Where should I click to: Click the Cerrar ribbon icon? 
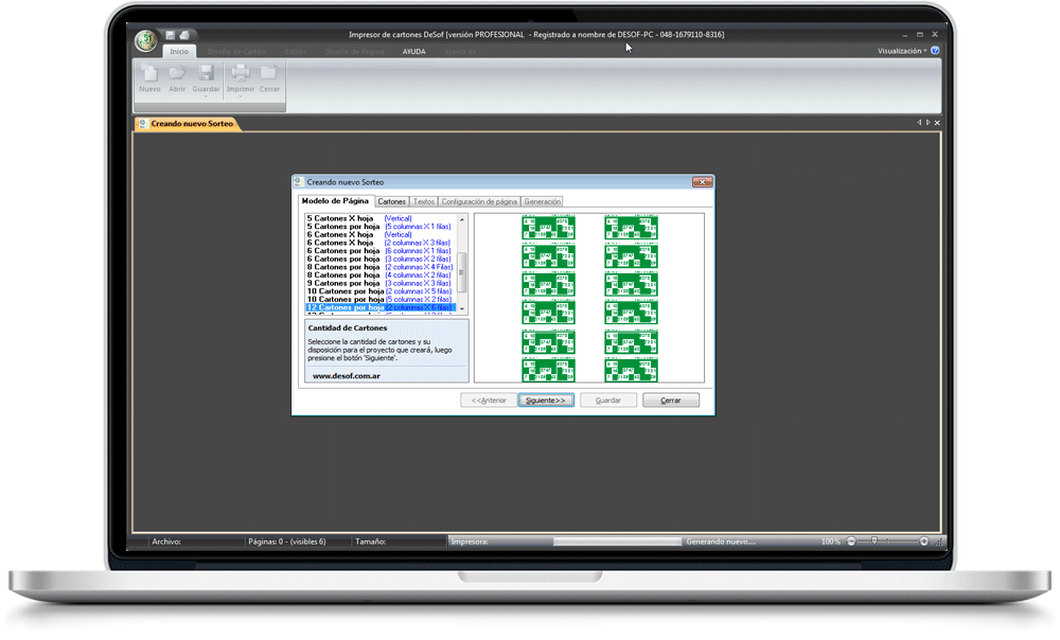point(269,73)
